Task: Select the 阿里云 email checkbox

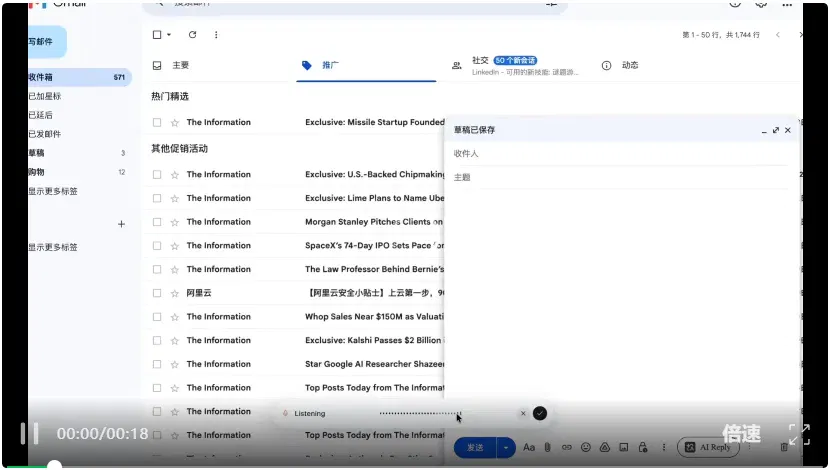Action: pos(157,293)
